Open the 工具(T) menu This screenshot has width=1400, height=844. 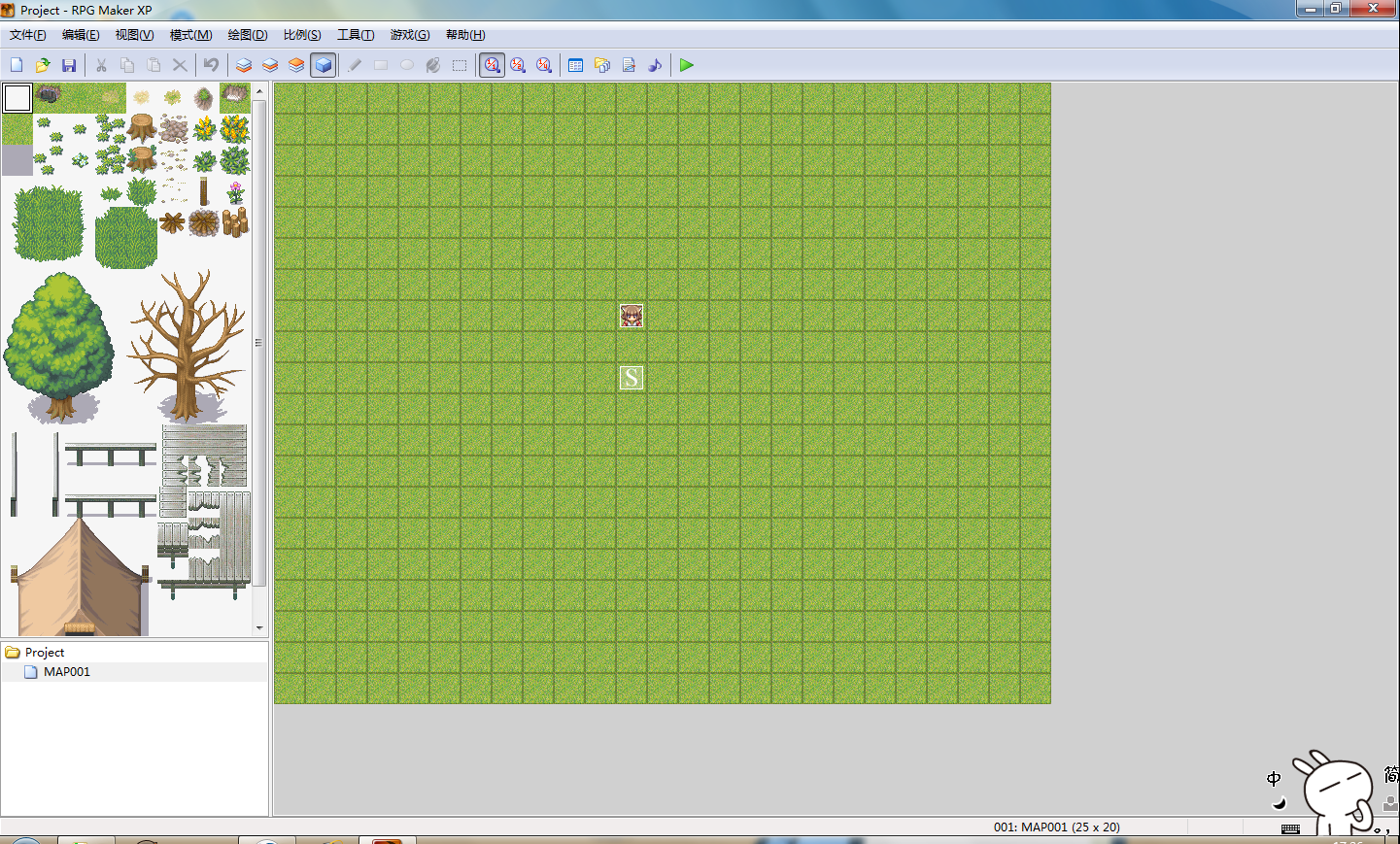tap(356, 35)
